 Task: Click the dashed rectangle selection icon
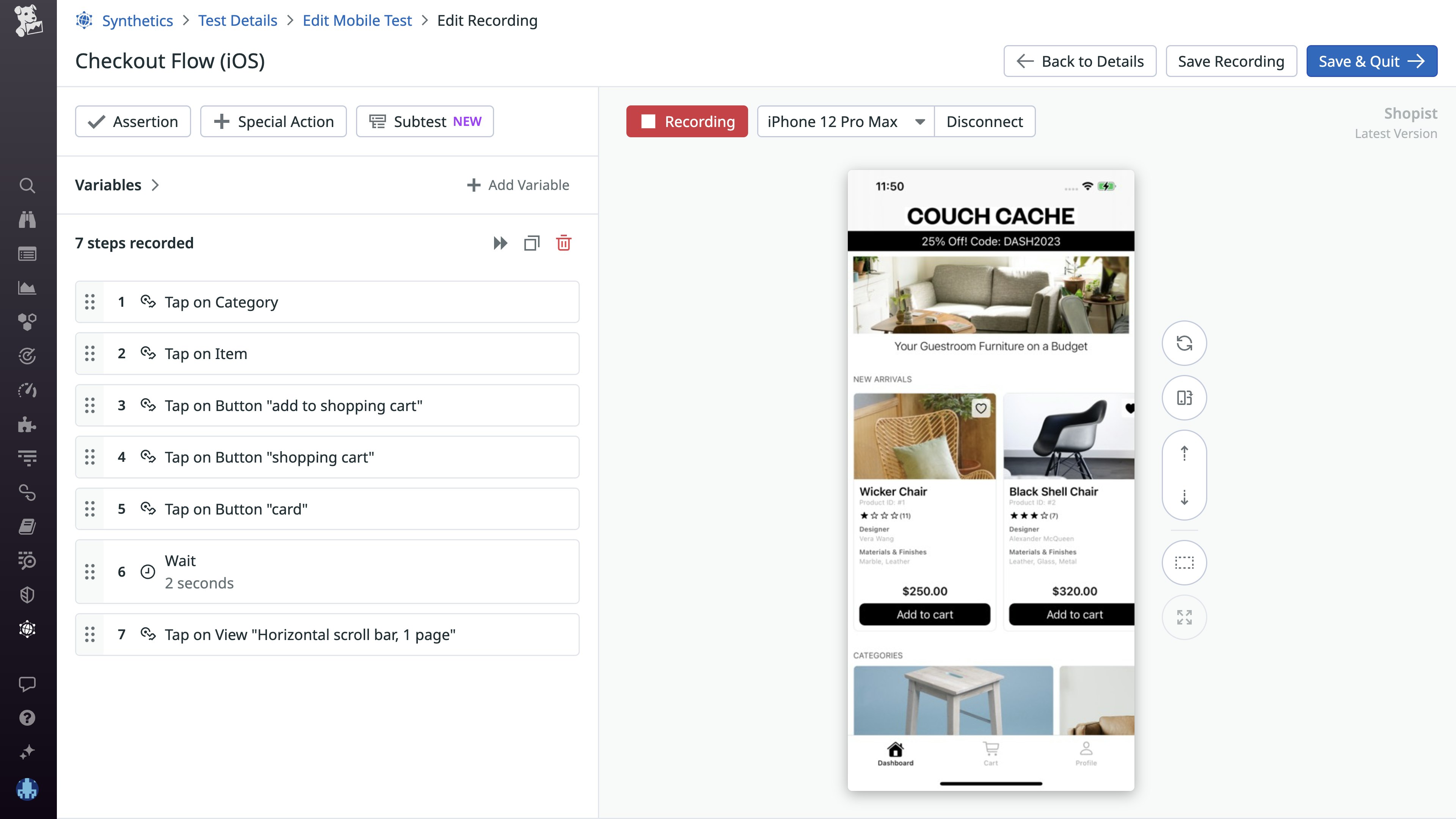tap(1184, 562)
